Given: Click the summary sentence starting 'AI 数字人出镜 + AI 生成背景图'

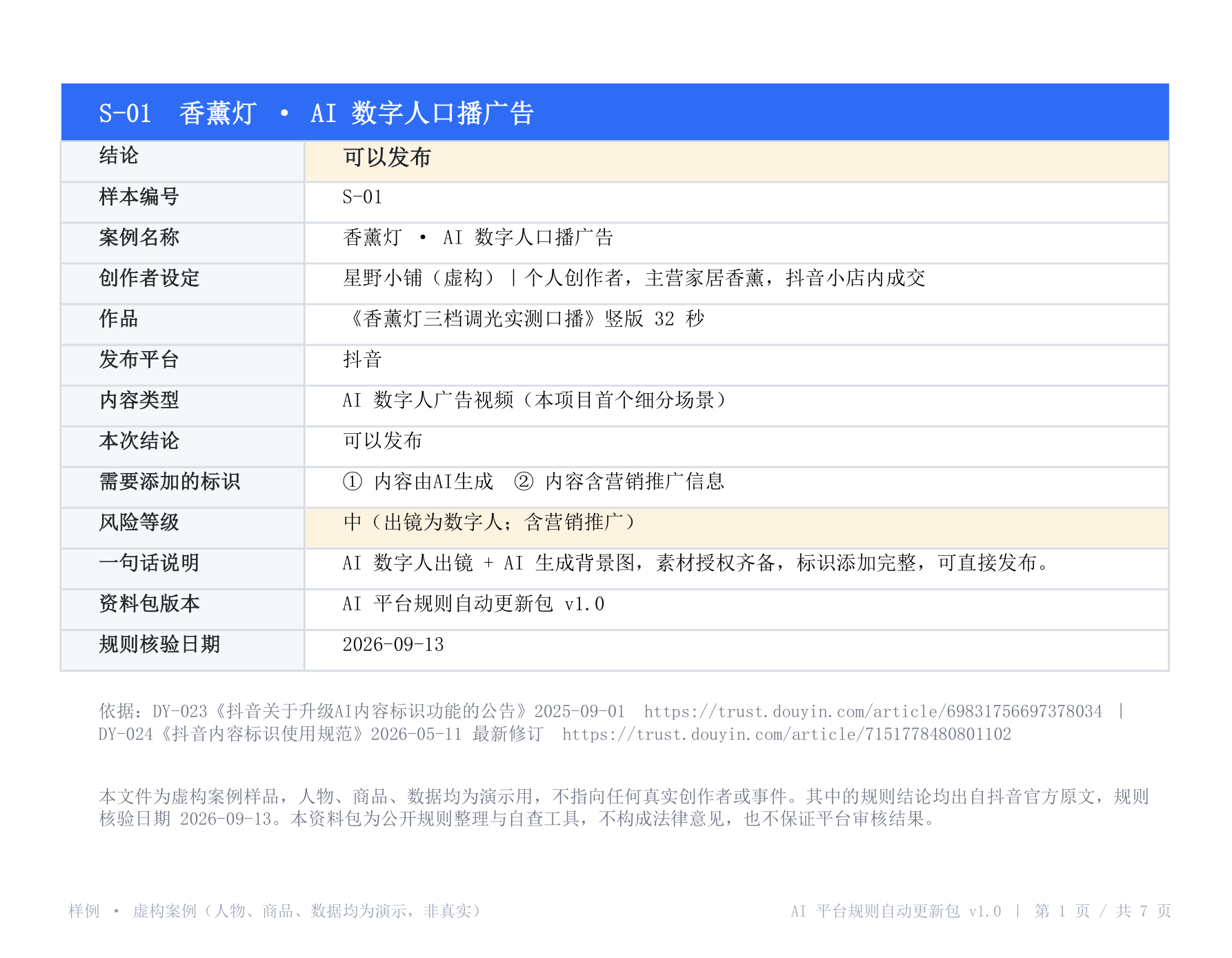Looking at the screenshot, I should tap(697, 563).
